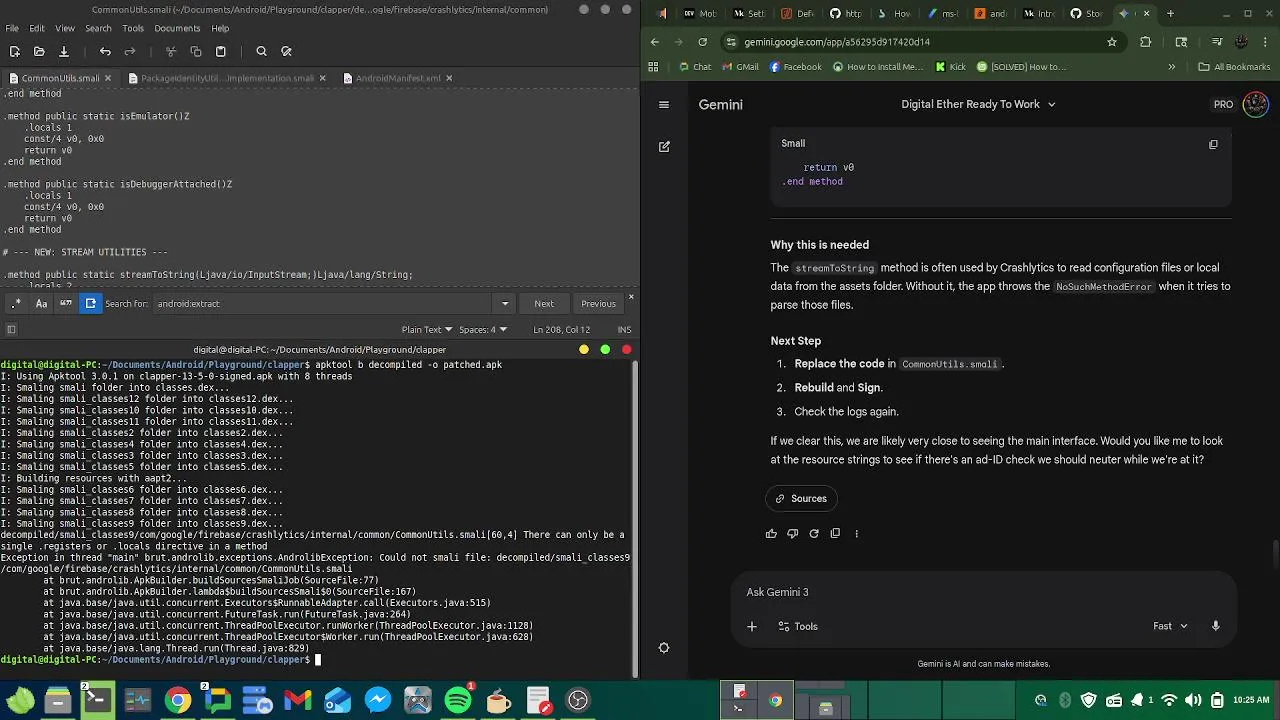Add attachment with the plus button
Viewport: 1280px width, 720px height.
pos(752,626)
